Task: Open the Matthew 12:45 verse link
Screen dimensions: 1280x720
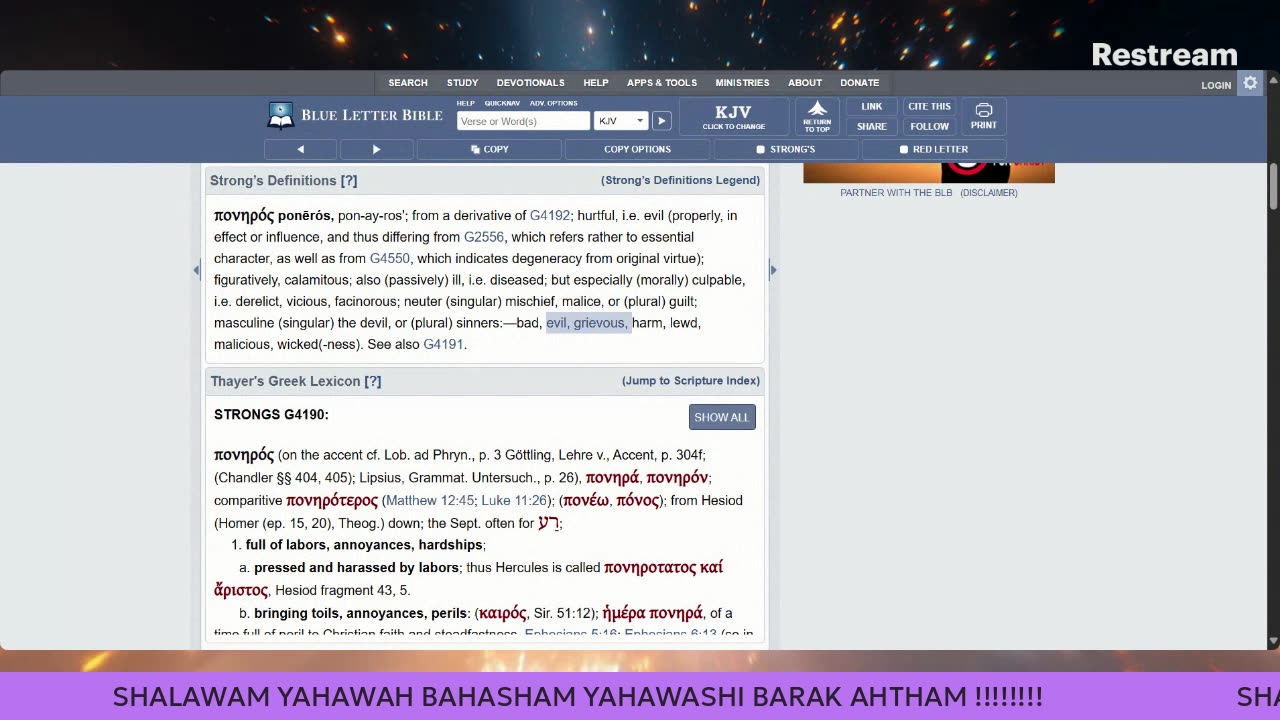Action: click(430, 500)
